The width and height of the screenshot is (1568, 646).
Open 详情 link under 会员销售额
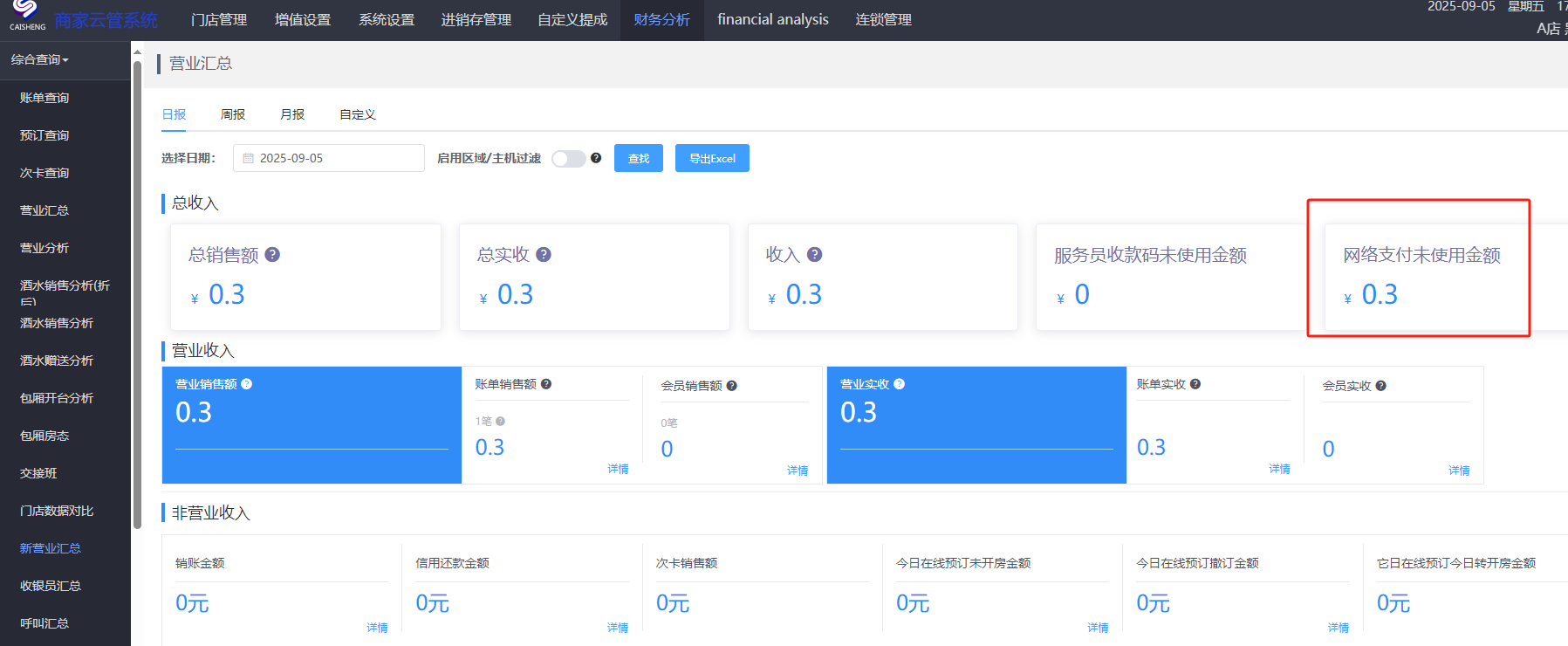click(x=798, y=471)
